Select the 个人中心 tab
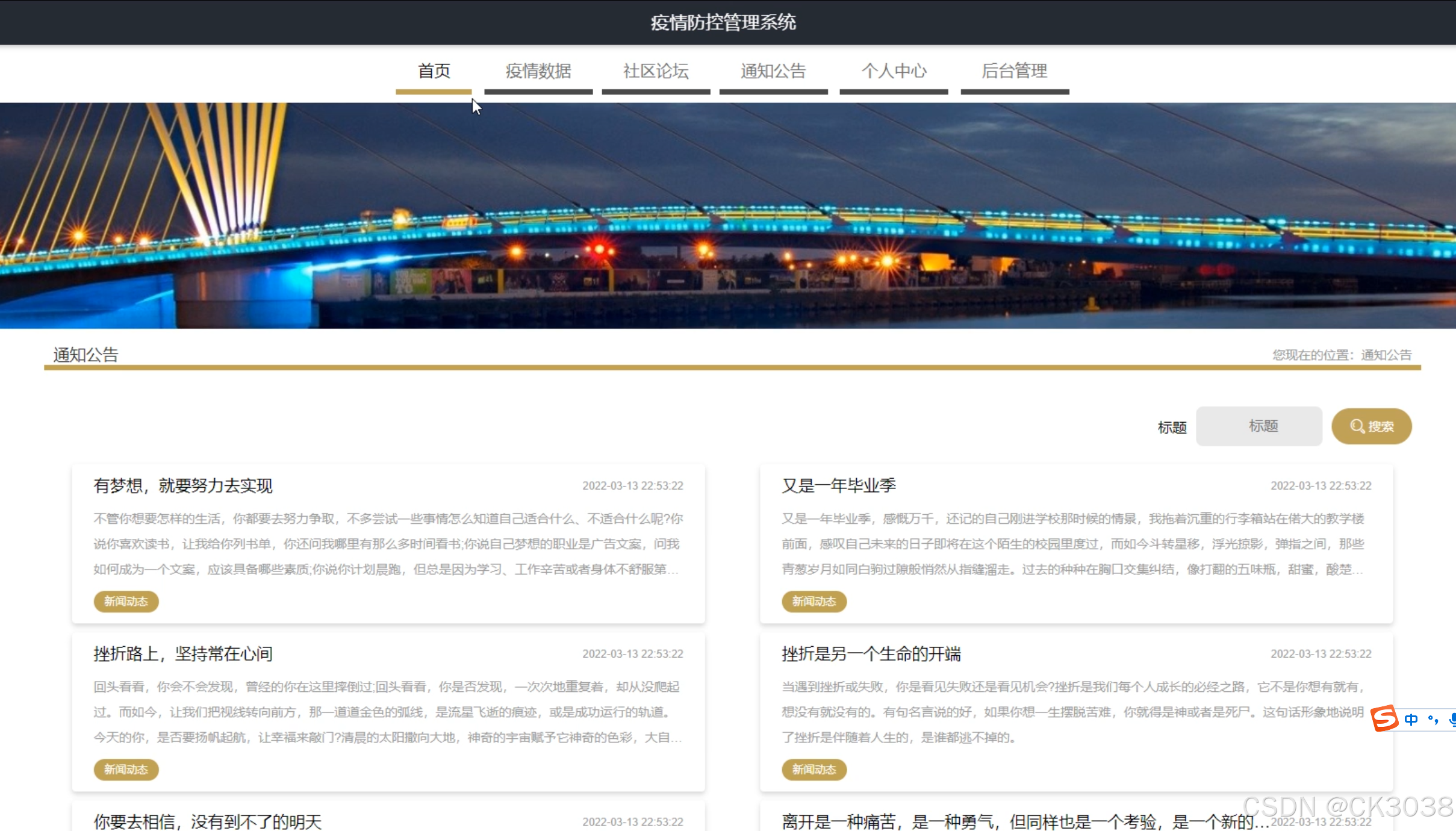The width and height of the screenshot is (1456, 831). tap(894, 71)
